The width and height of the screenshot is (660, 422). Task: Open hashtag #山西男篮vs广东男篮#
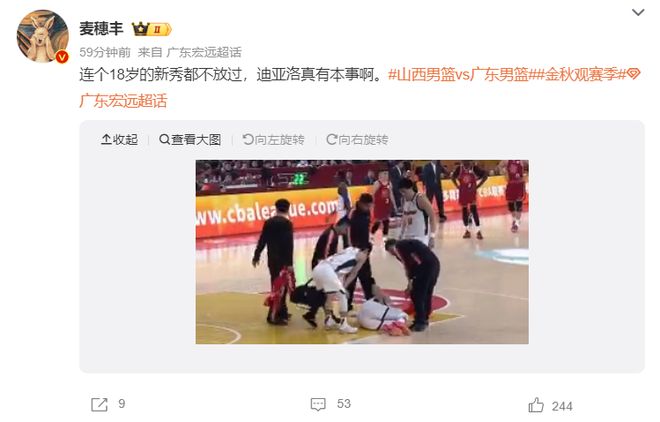[x=458, y=74]
